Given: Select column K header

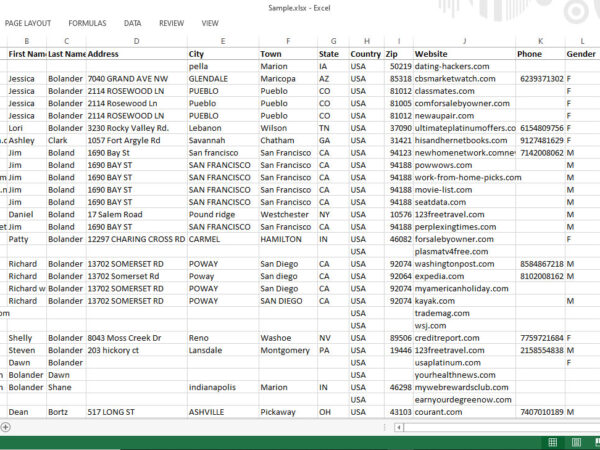Looking at the screenshot, I should pos(540,41).
